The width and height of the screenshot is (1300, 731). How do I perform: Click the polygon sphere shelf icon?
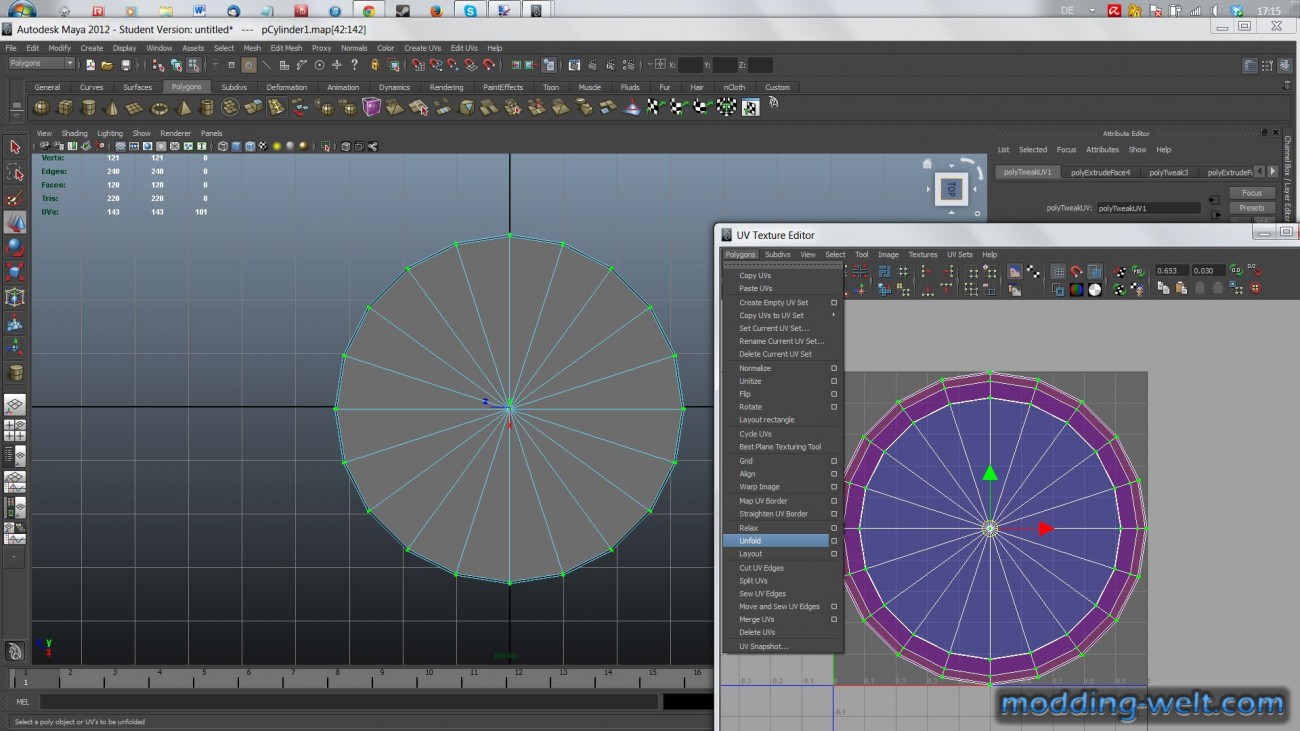[42, 107]
